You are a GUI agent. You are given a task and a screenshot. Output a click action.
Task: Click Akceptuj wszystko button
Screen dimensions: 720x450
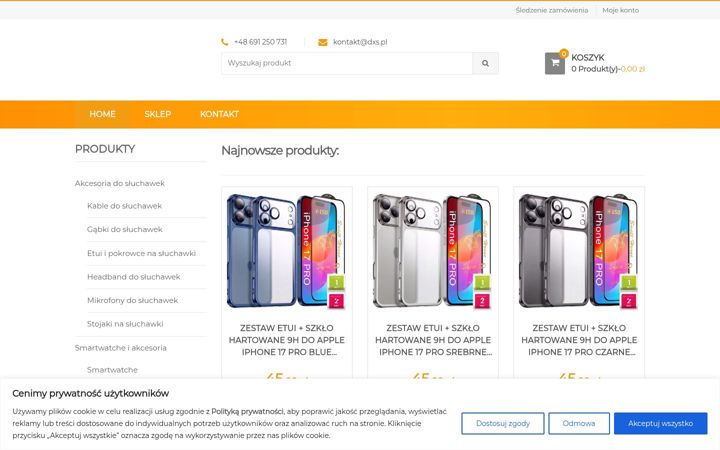tap(660, 423)
